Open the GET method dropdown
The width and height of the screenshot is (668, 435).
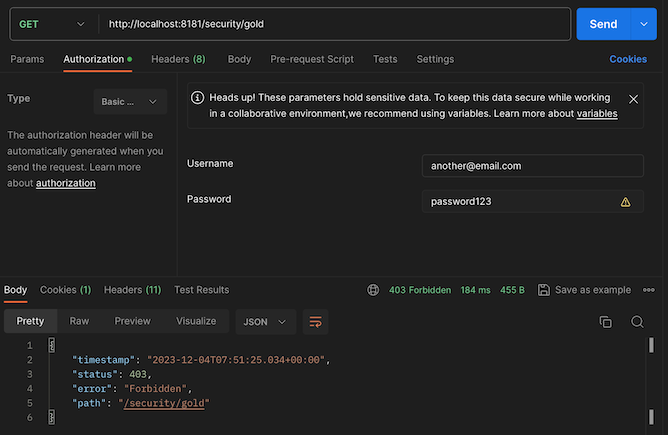click(52, 24)
